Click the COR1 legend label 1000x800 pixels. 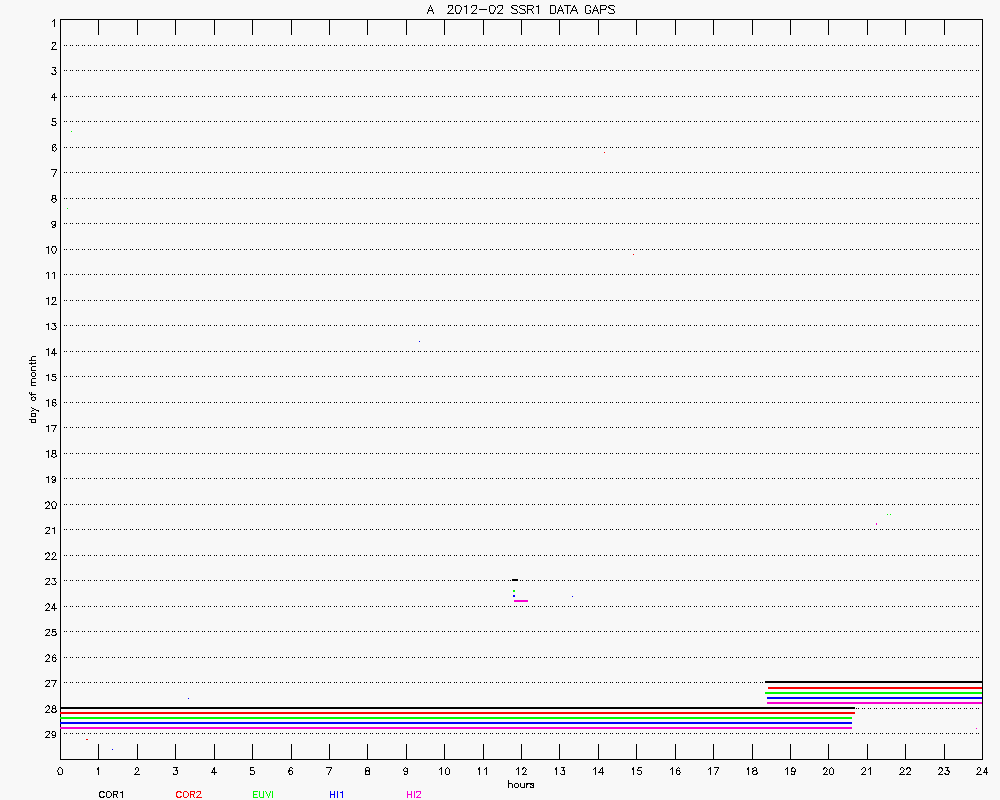110,794
